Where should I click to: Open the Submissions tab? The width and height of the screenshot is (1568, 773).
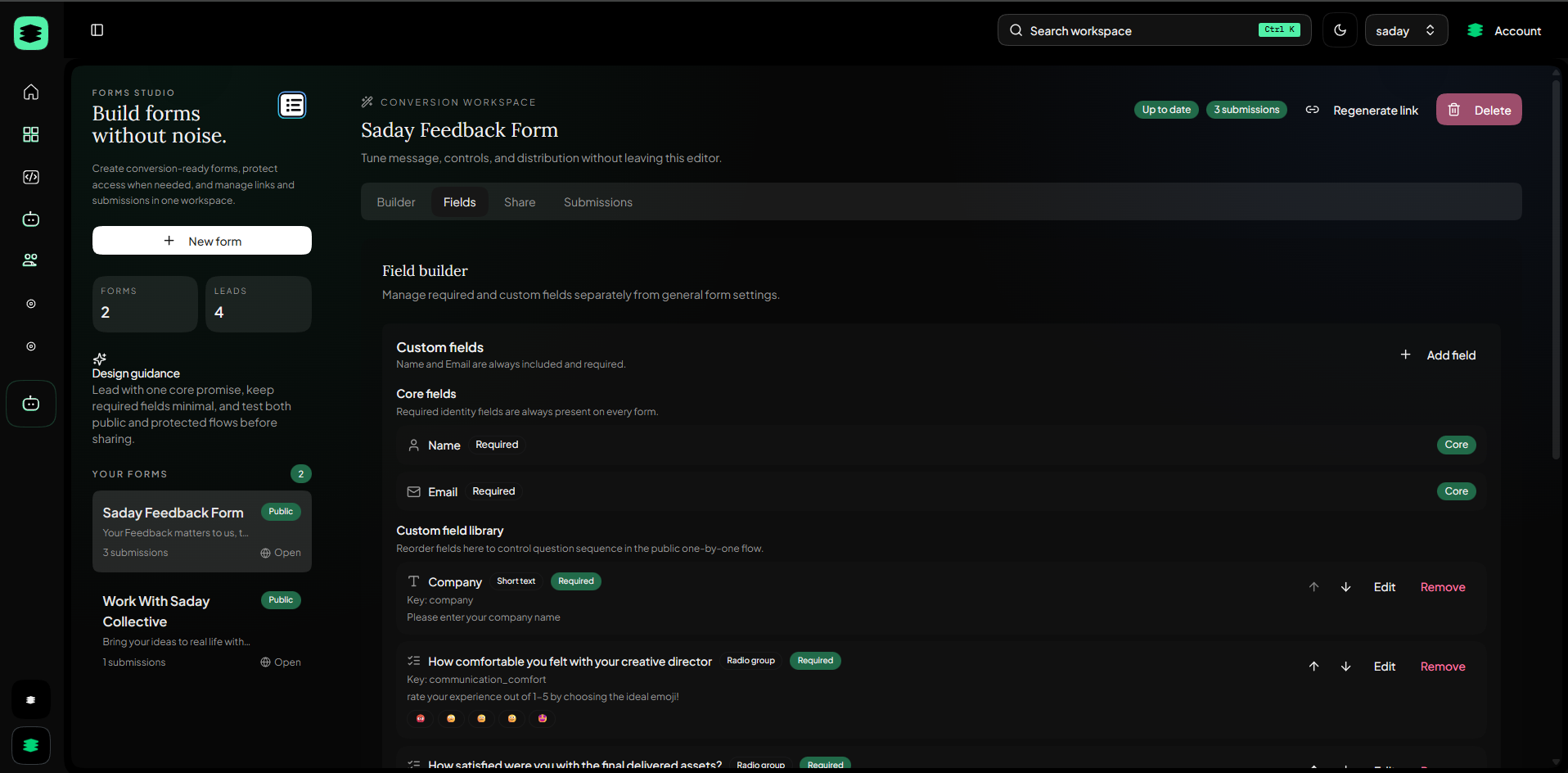point(598,202)
